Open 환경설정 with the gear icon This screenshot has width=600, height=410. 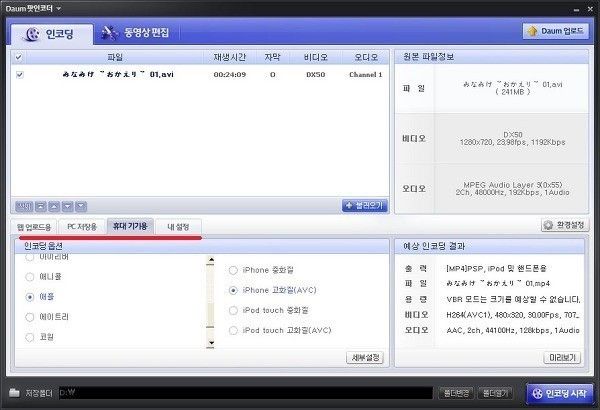565,225
